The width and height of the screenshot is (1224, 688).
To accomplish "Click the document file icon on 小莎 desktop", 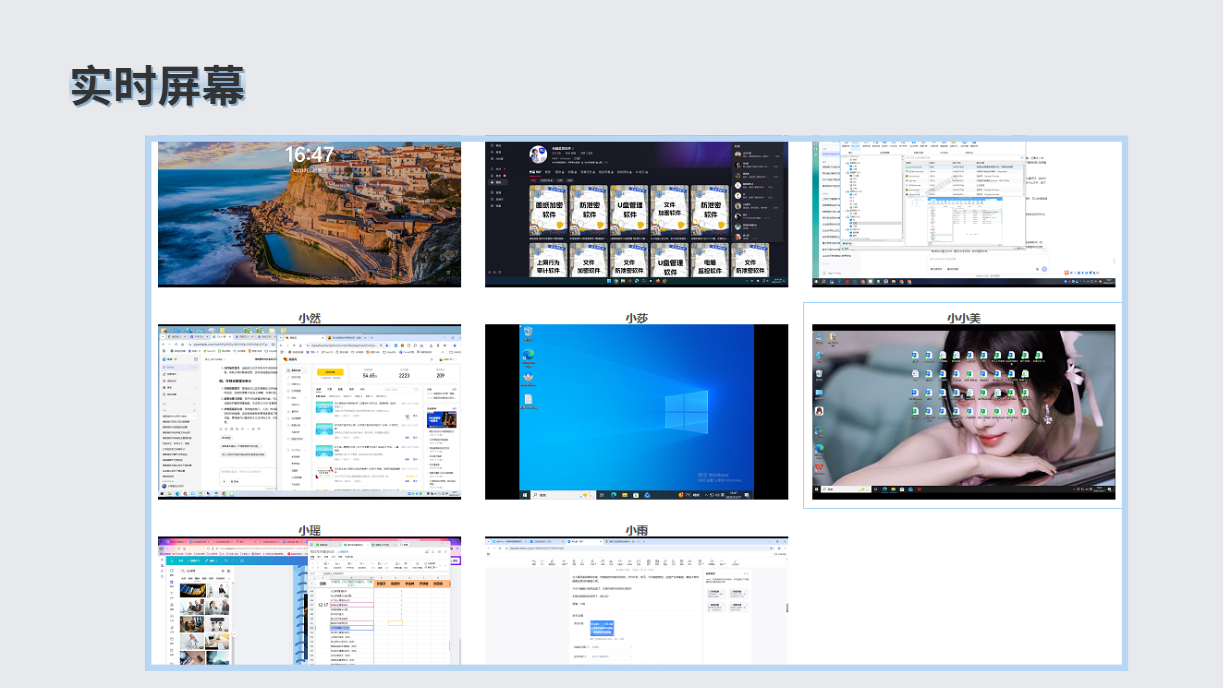I will [528, 400].
